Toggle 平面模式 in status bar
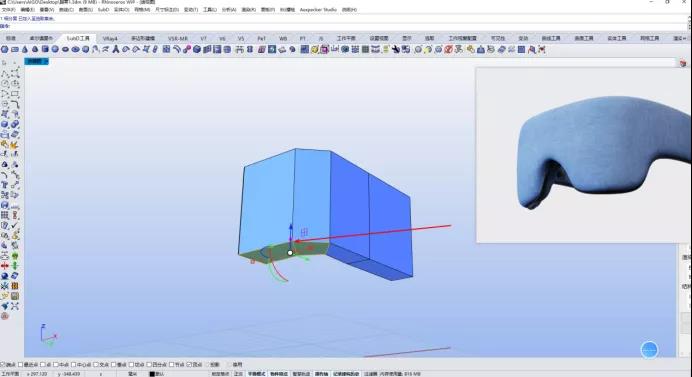Viewport: 692px width, 377px height. click(x=256, y=374)
